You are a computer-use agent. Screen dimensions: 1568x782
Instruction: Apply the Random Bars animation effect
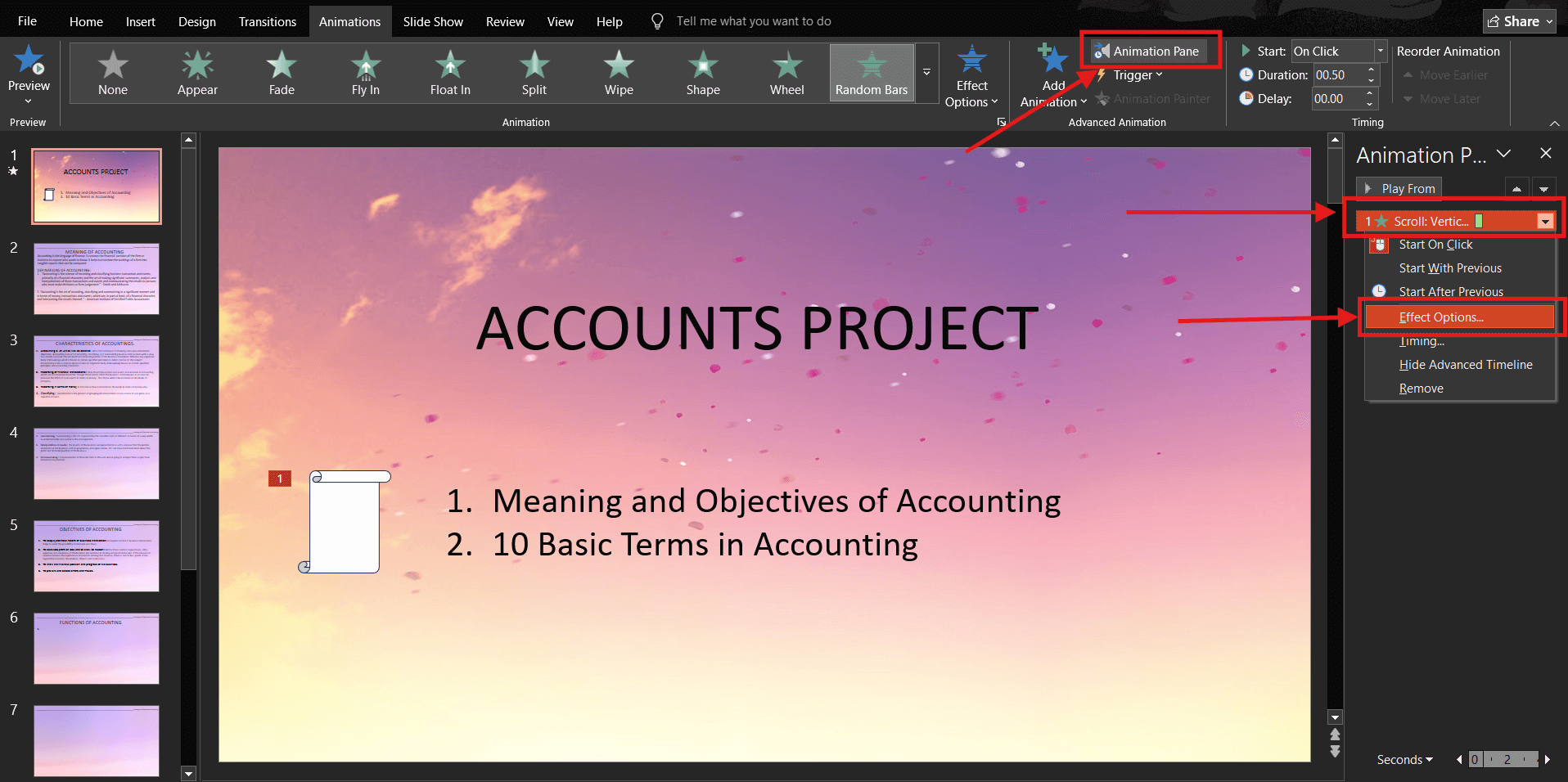[872, 73]
